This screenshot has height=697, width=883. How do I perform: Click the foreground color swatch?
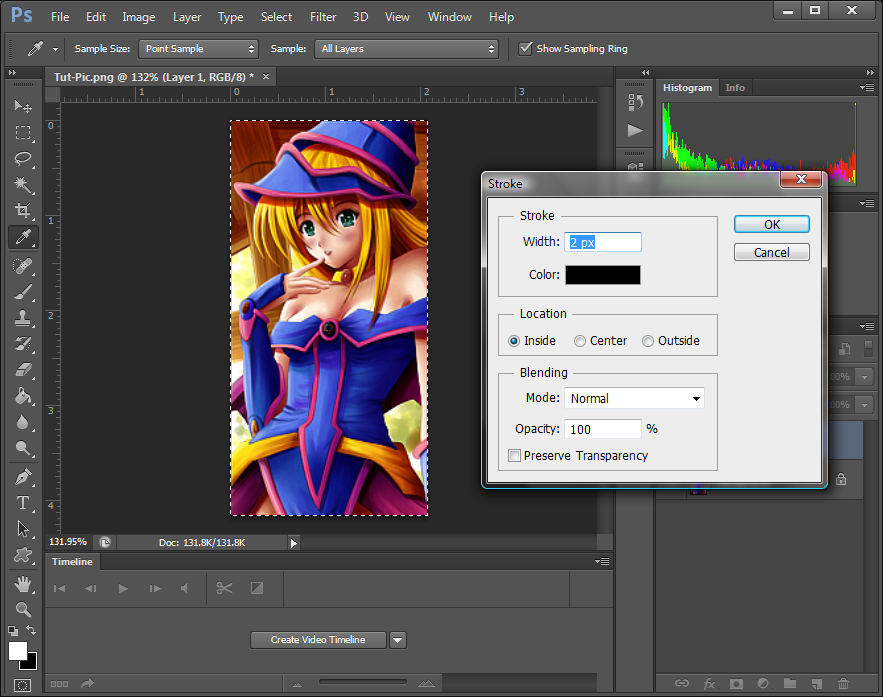pyautogui.click(x=17, y=651)
